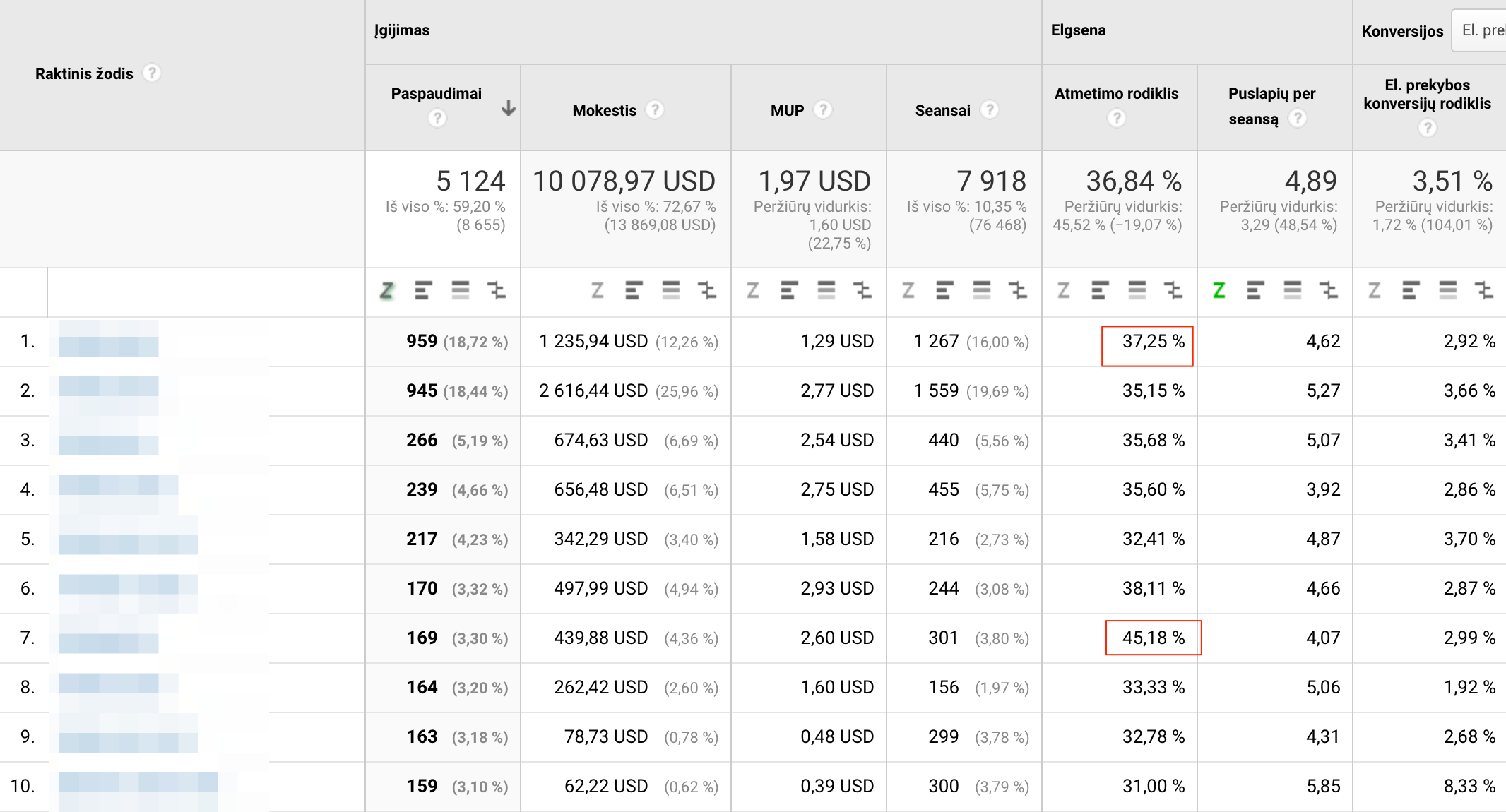1506x812 pixels.
Task: Open the El. prekyba dropdown beside Konversijos
Action: (1481, 30)
